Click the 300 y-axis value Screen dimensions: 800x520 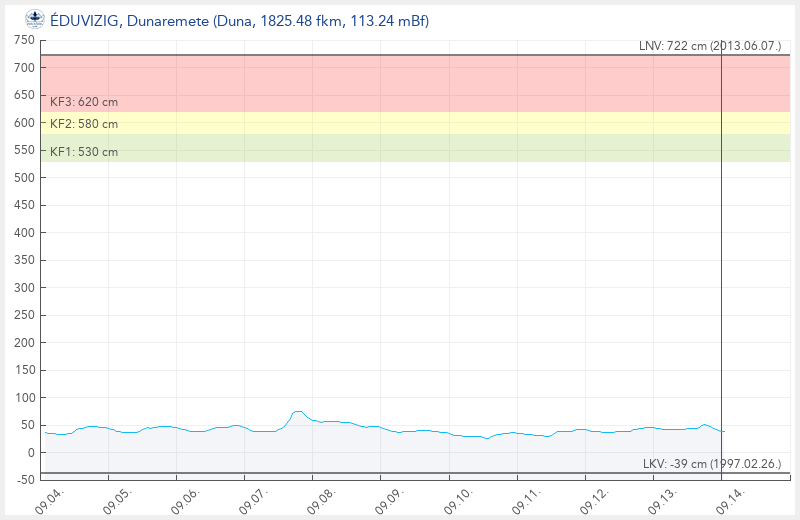click(x=24, y=288)
